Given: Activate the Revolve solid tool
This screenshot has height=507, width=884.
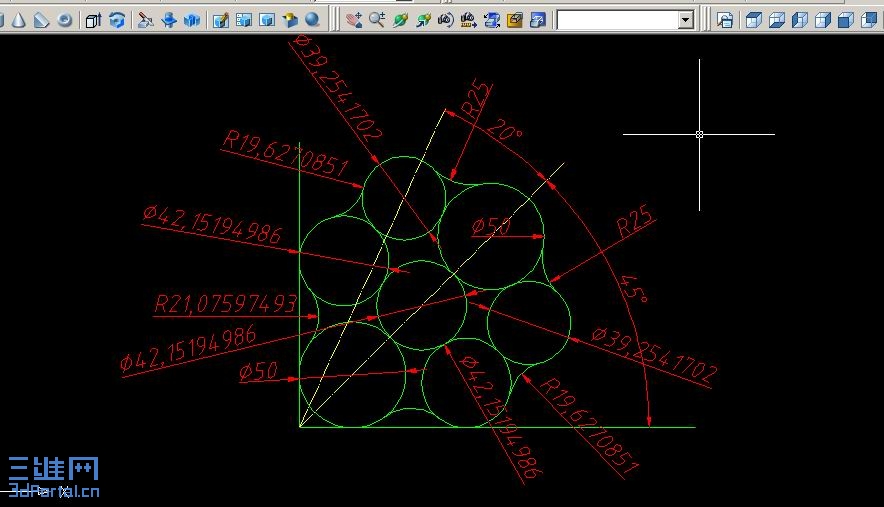Looking at the screenshot, I should 117,20.
